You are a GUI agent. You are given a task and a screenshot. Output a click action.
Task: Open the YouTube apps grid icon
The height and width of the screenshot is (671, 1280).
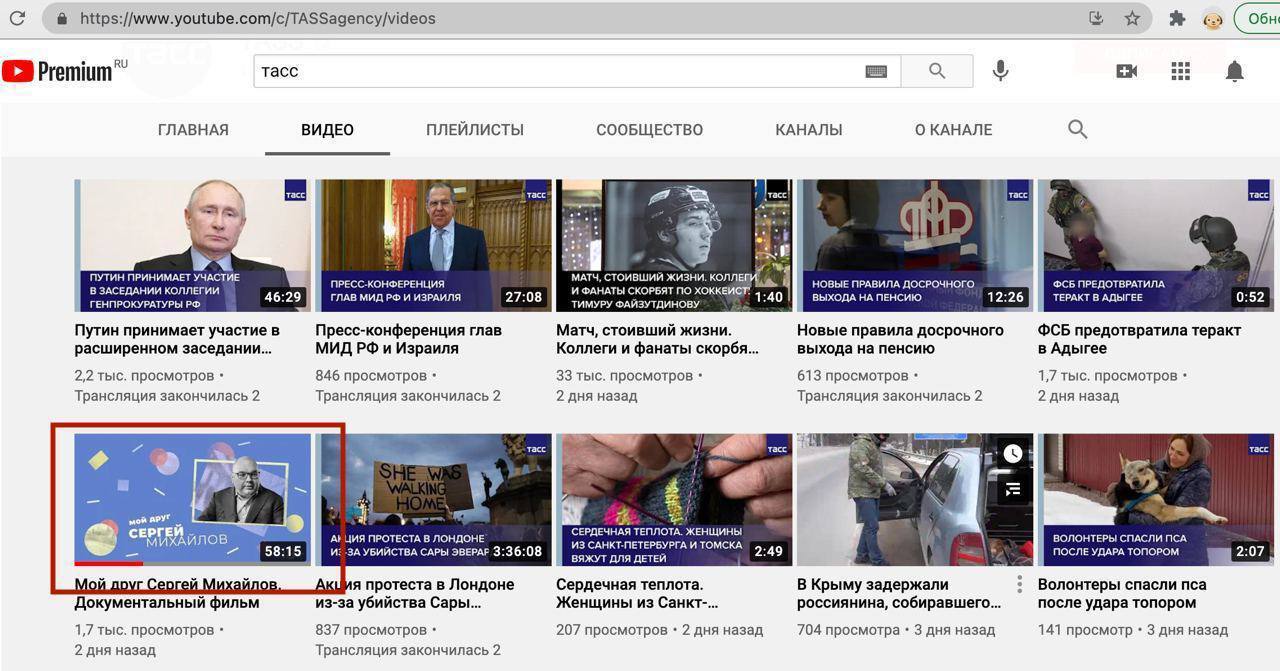coord(1181,71)
